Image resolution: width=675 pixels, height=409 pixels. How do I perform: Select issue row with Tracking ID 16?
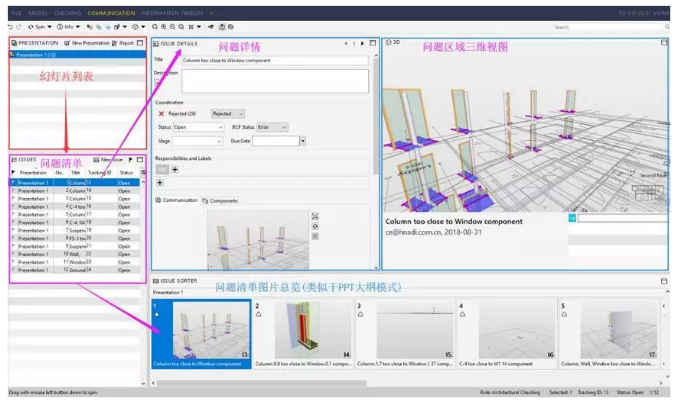[x=74, y=207]
